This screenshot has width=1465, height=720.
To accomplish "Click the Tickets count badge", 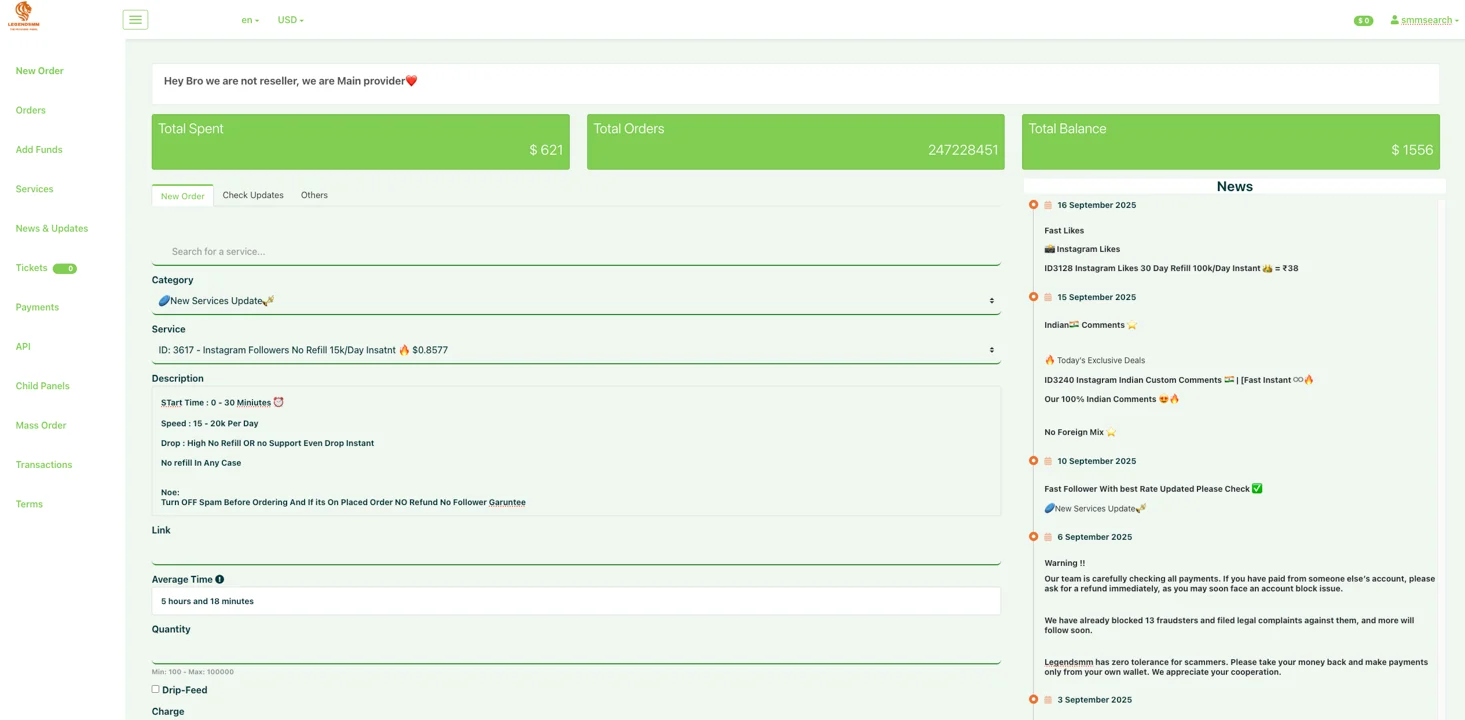I will click(65, 268).
